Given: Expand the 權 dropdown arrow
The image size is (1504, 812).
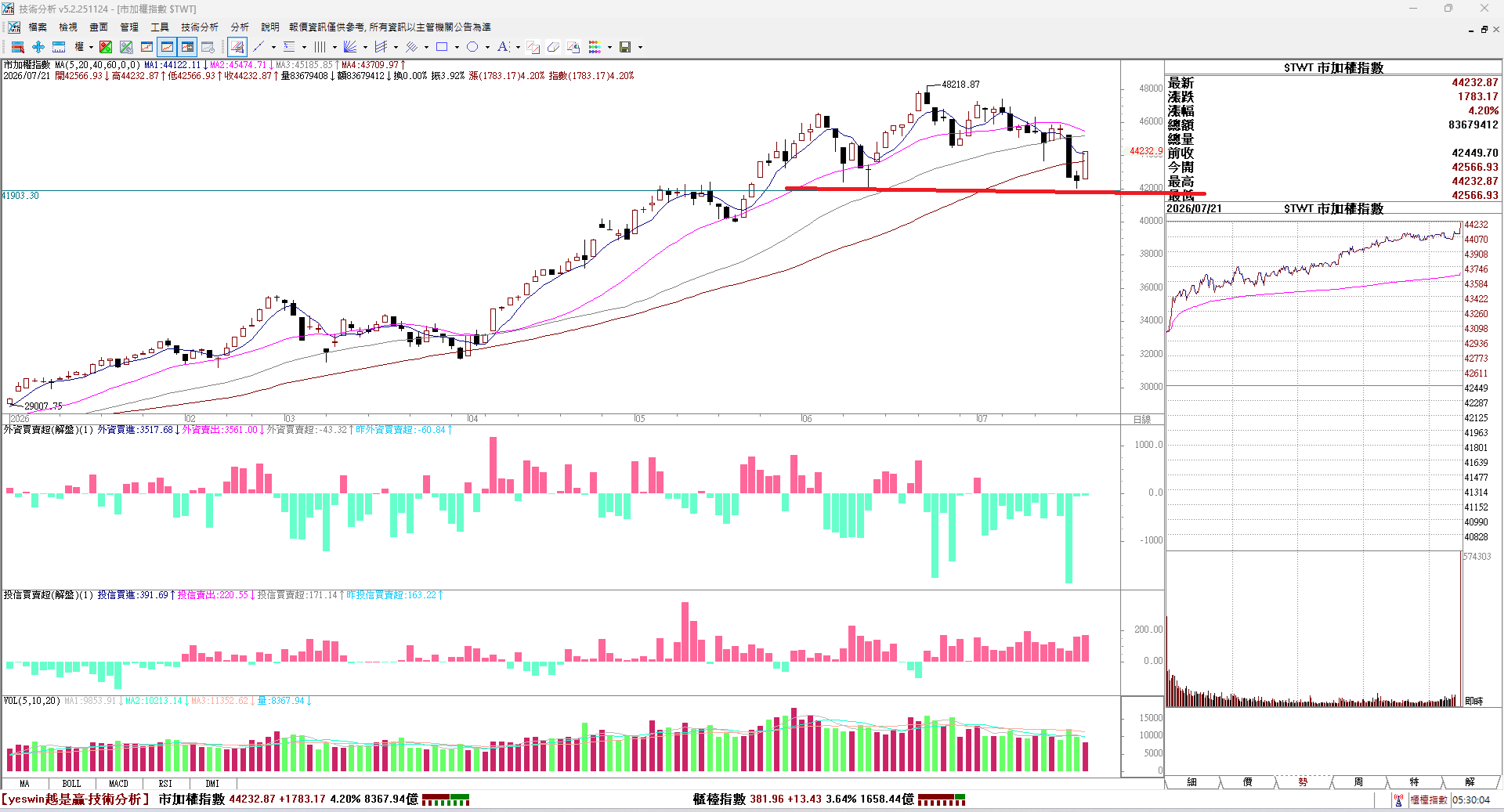Looking at the screenshot, I should pyautogui.click(x=91, y=47).
